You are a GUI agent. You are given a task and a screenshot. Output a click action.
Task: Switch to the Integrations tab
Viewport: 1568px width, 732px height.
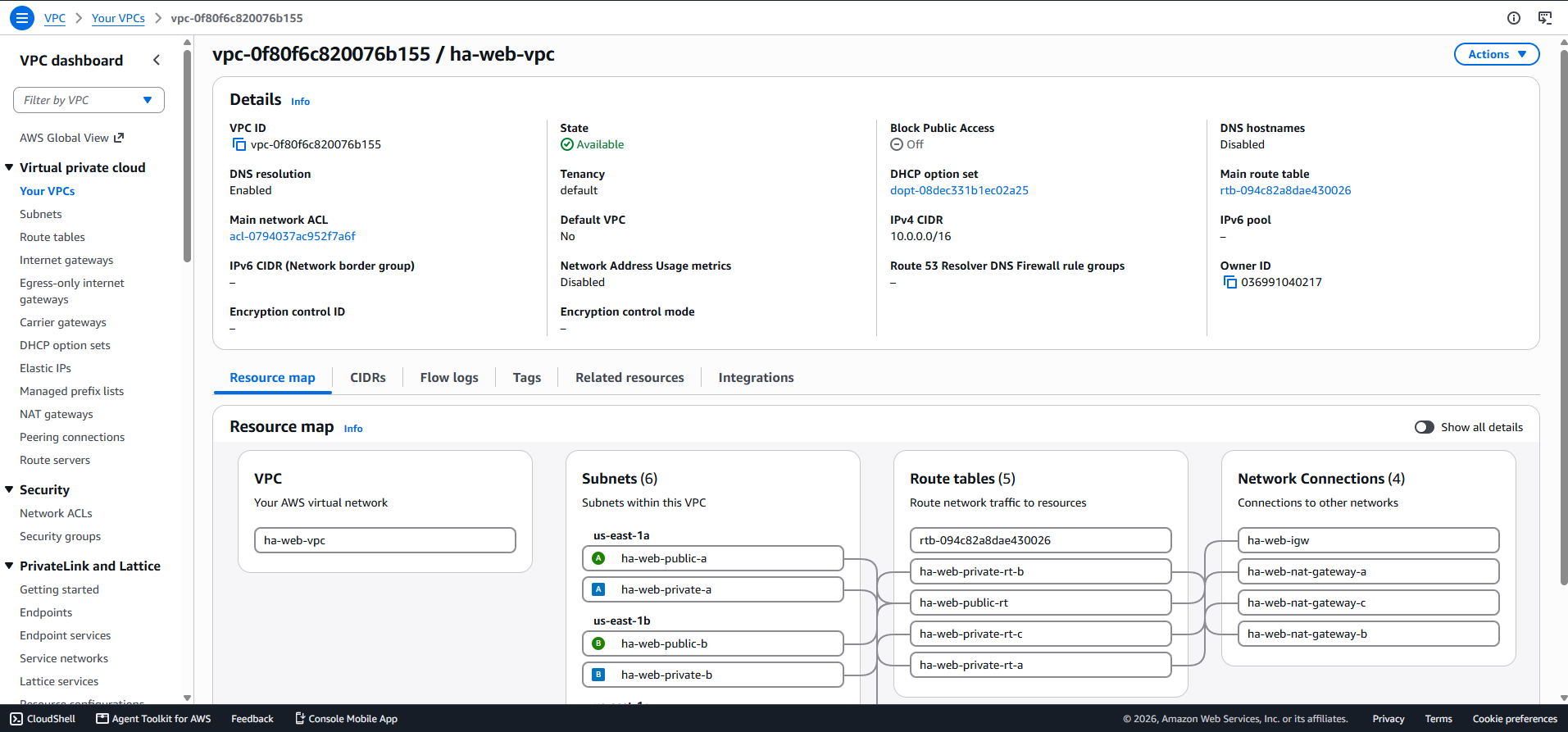tap(756, 378)
